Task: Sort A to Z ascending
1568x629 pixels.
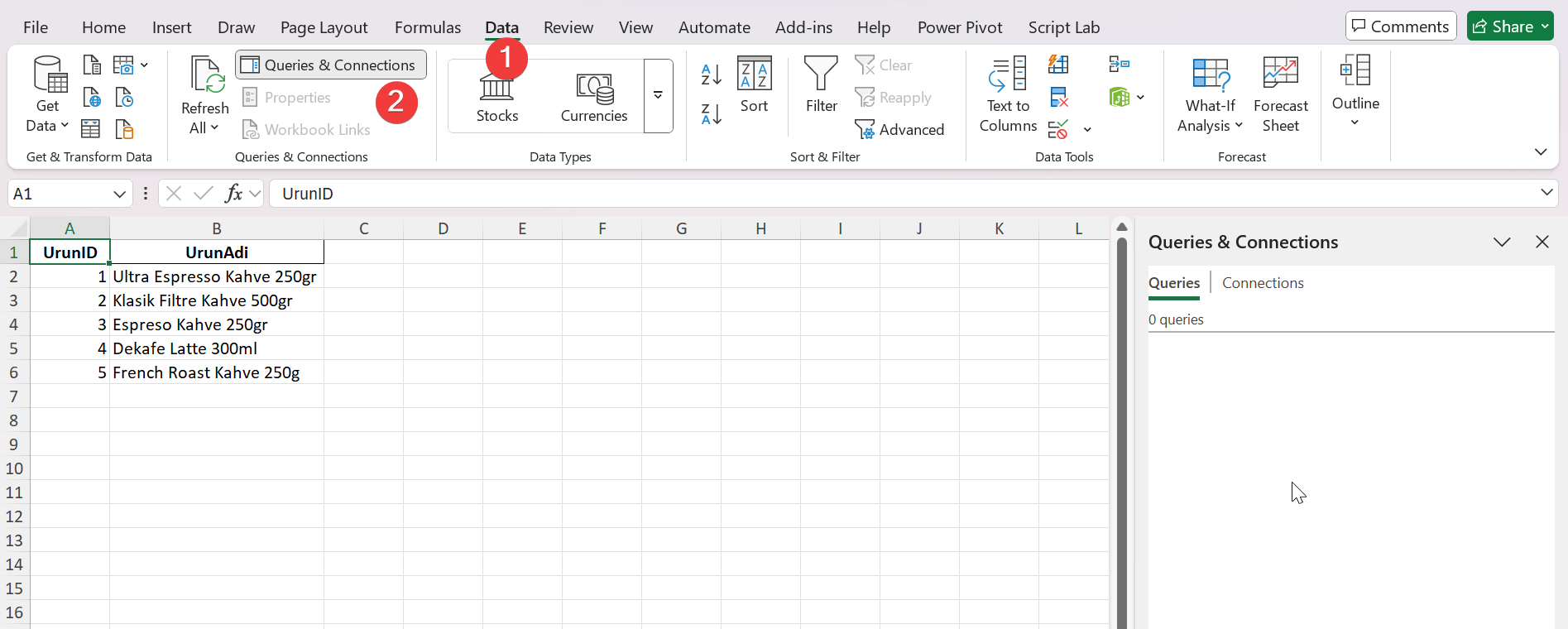Action: pyautogui.click(x=711, y=74)
